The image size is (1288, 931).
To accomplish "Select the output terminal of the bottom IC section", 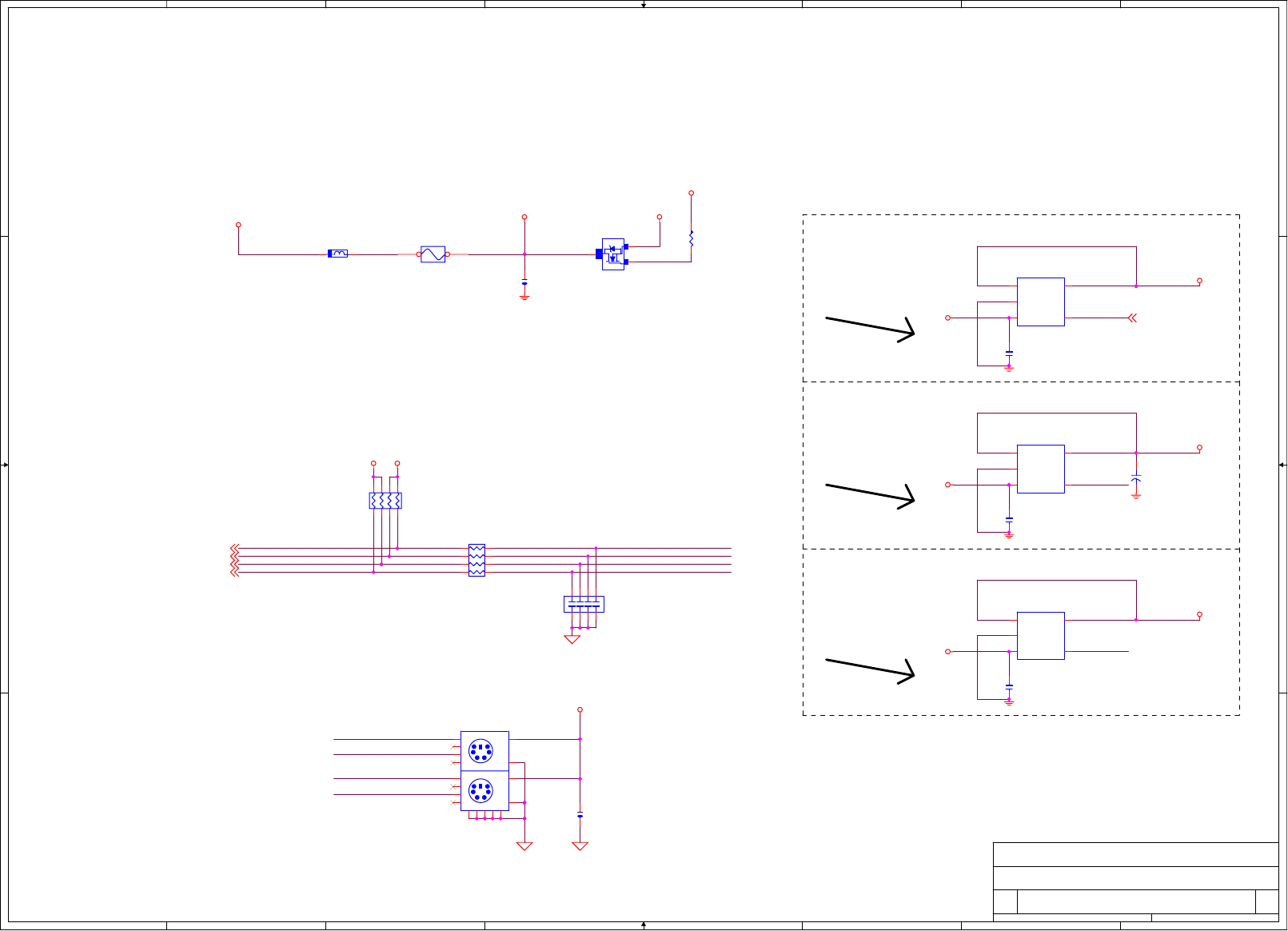I will (x=1199, y=615).
